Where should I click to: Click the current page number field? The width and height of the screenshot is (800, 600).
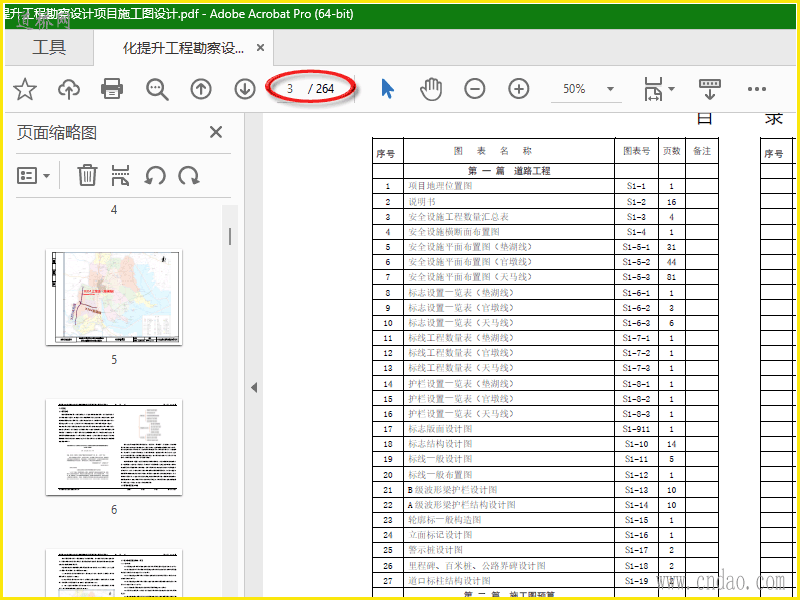(290, 89)
